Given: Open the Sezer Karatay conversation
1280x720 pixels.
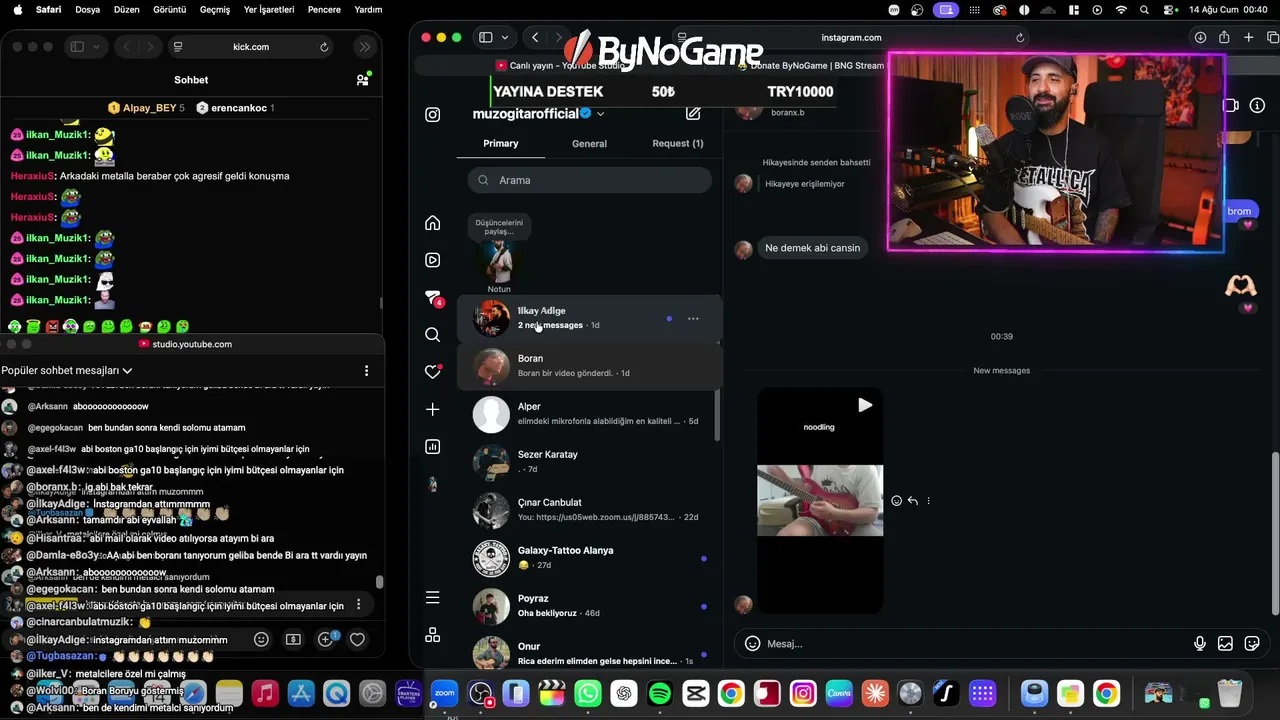Looking at the screenshot, I should pos(589,462).
